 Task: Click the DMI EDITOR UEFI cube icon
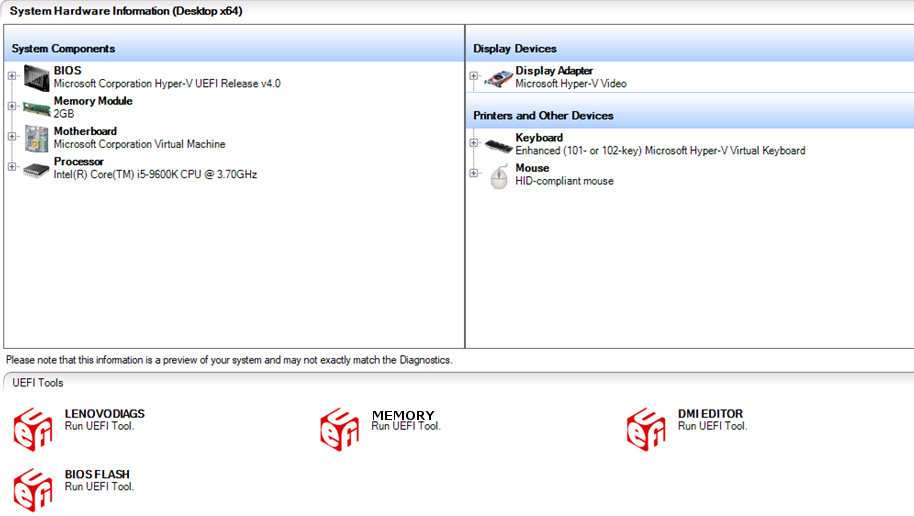[646, 429]
